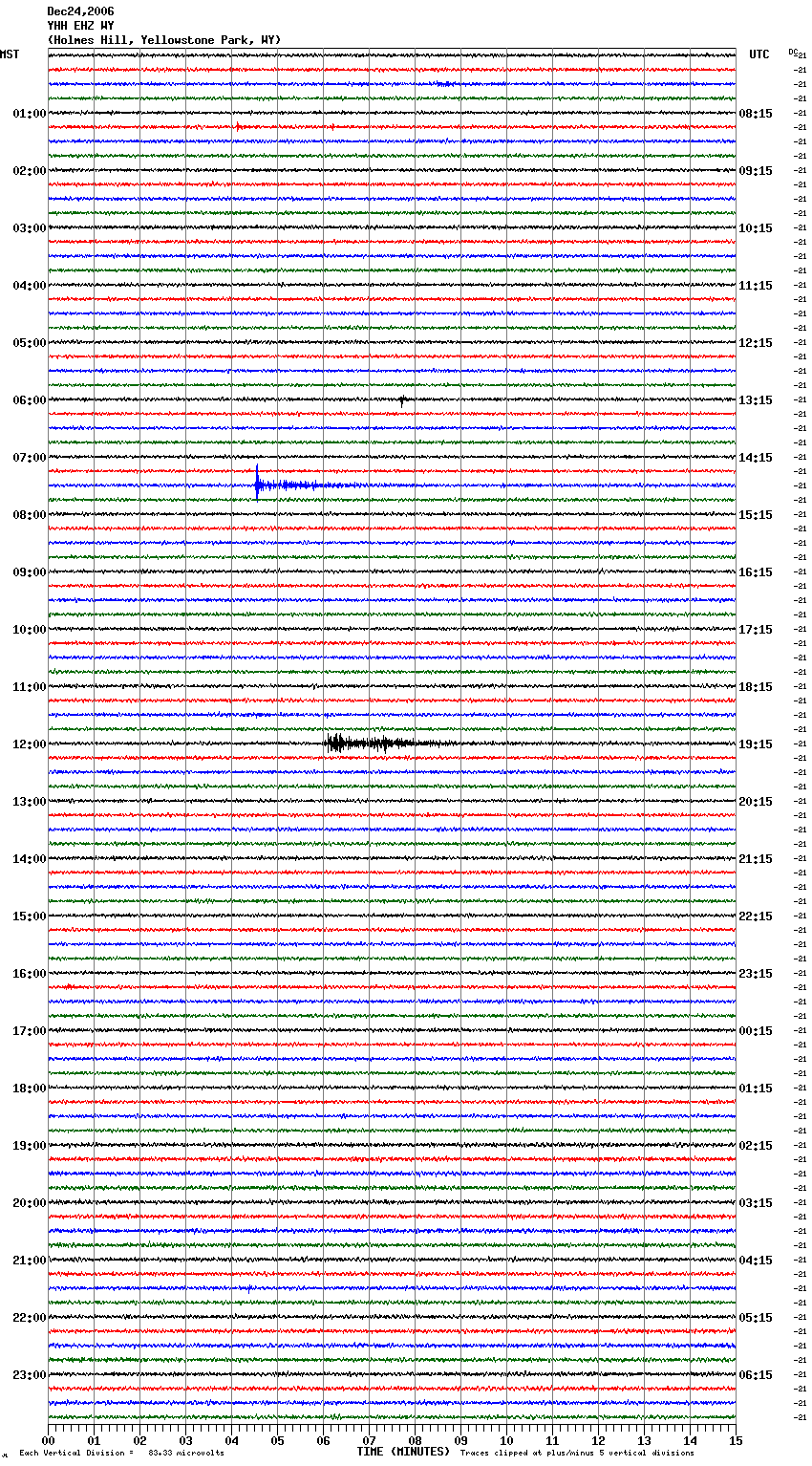
Task: Click the 11:15 UTC time label
Action: (x=756, y=286)
